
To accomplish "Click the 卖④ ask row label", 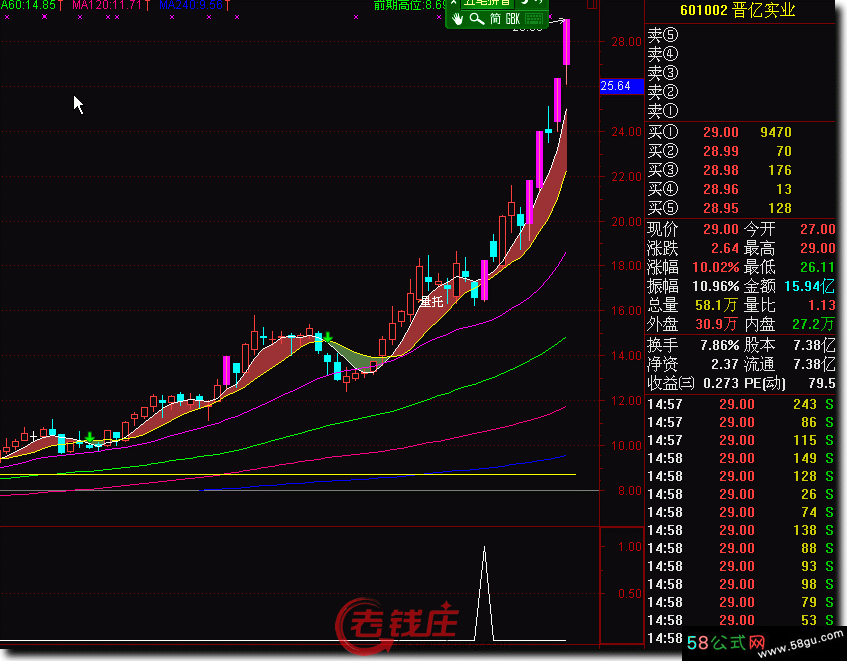I will coord(663,54).
